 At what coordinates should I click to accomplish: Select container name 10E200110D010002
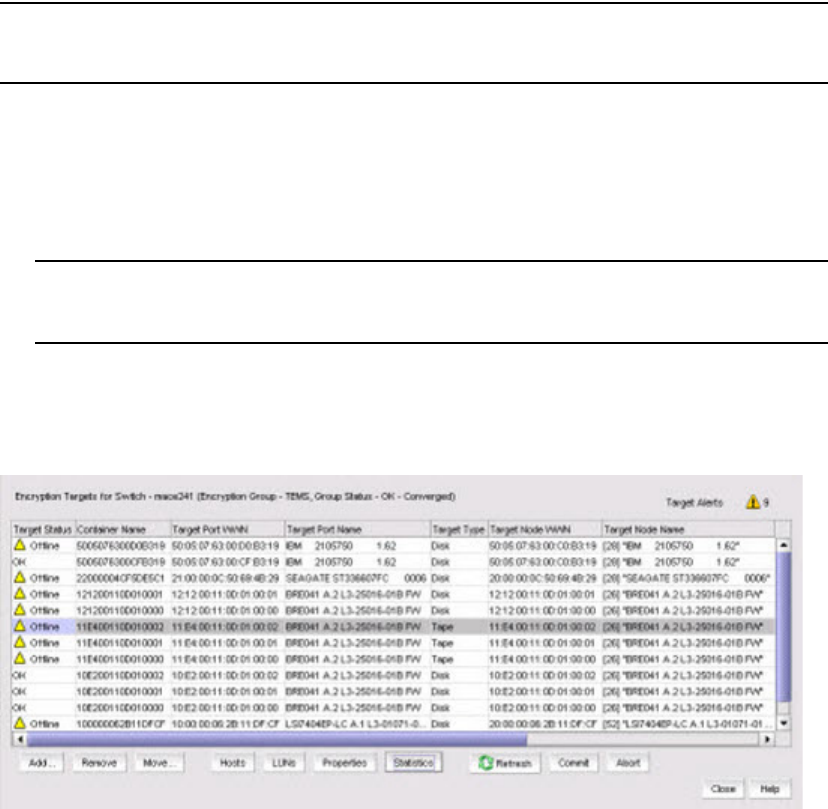pyautogui.click(x=120, y=675)
